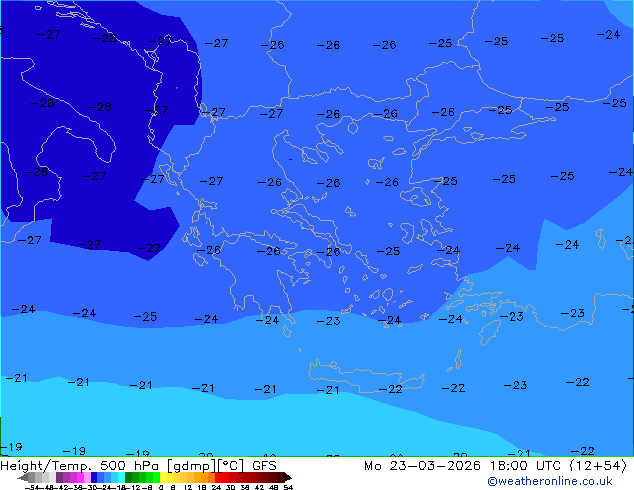Click the grey left arrow end of the legend
The width and height of the screenshot is (634, 490).
tap(23, 477)
